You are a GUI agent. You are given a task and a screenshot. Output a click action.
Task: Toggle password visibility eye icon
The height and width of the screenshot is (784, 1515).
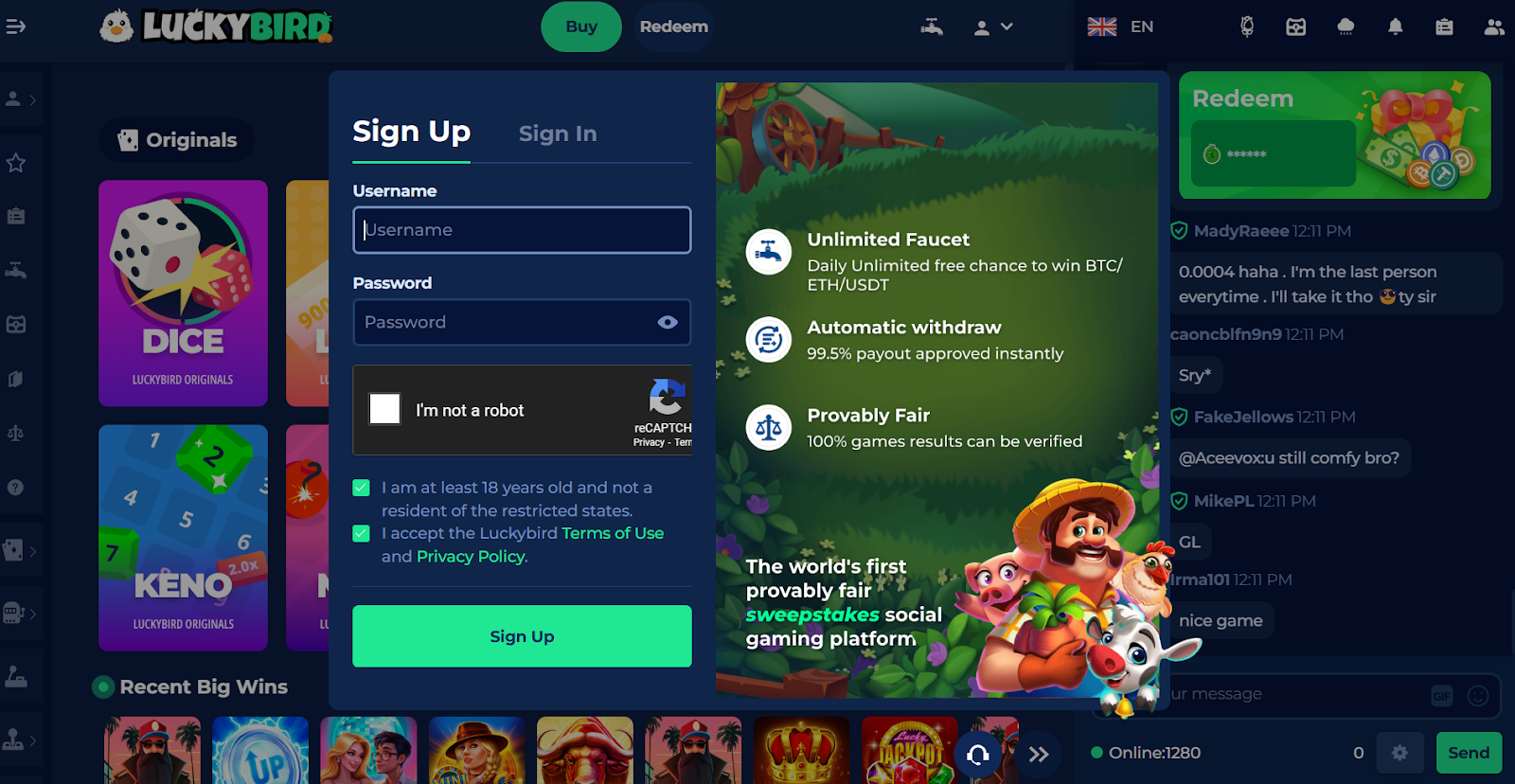click(x=668, y=322)
